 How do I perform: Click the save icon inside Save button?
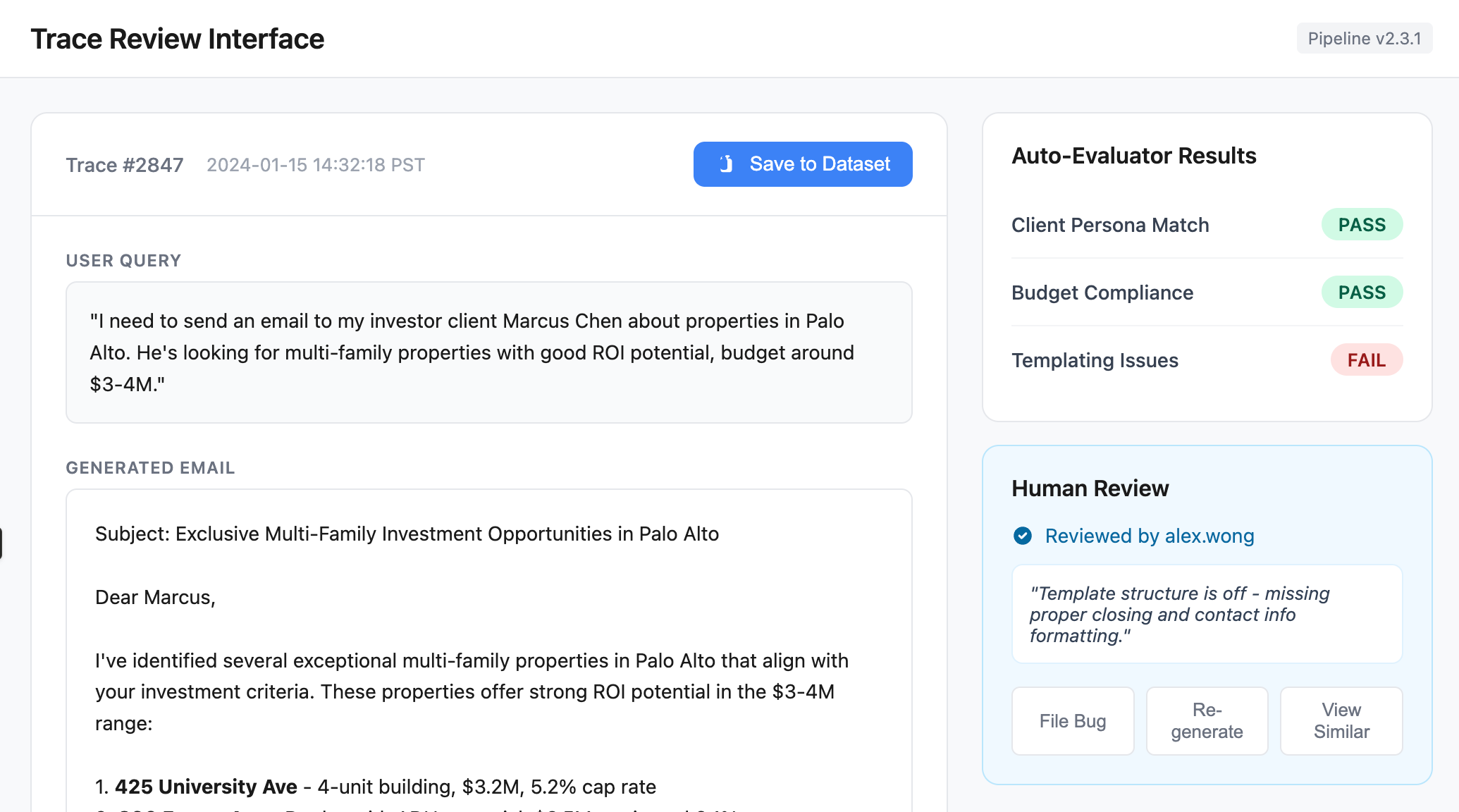(726, 164)
